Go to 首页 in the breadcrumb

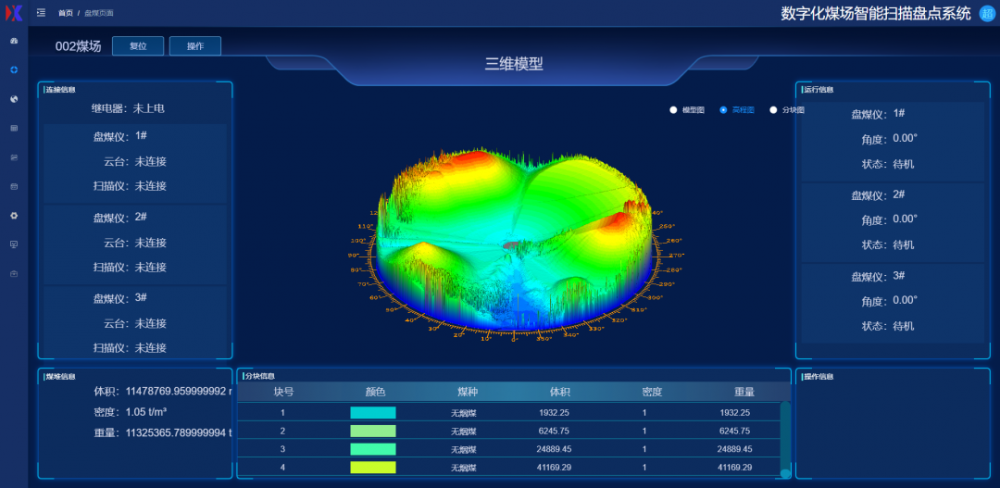pos(65,13)
